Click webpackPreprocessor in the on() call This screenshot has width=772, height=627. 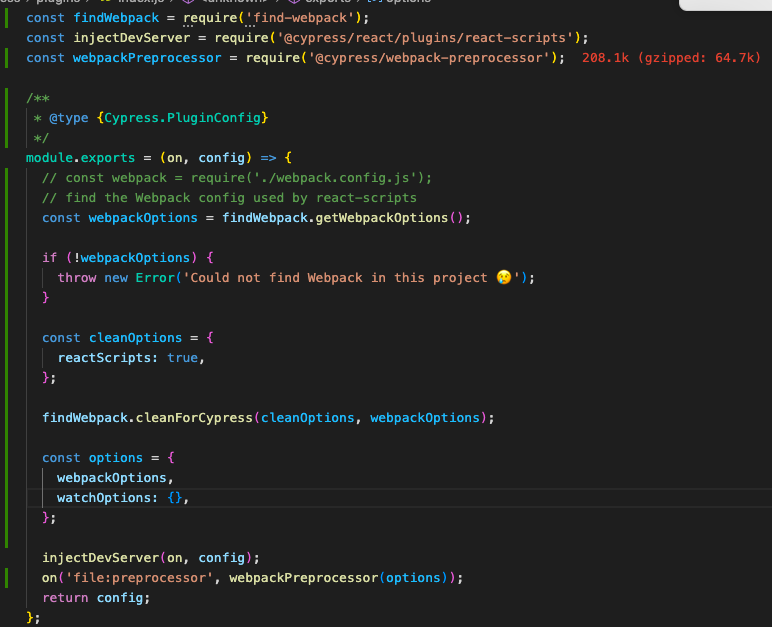tap(304, 578)
